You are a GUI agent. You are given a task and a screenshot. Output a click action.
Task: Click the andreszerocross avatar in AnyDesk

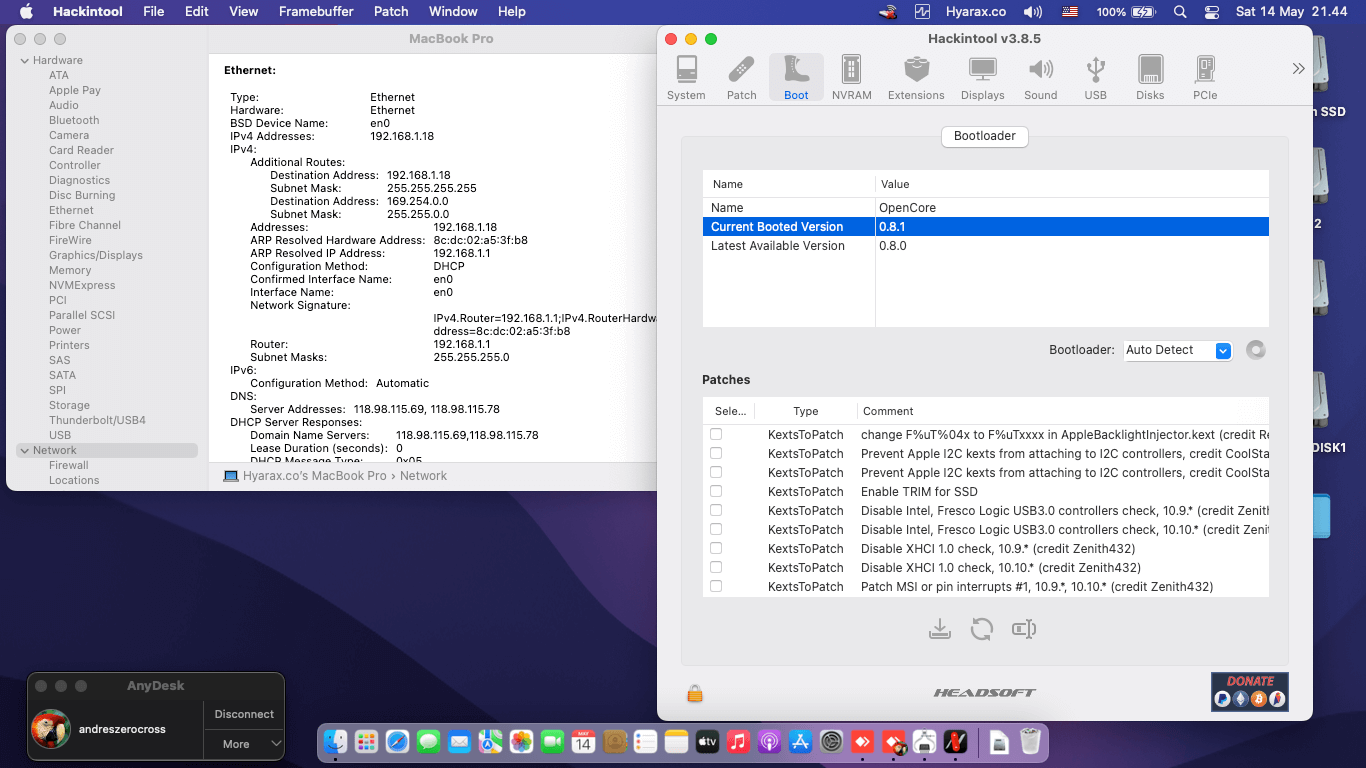pyautogui.click(x=51, y=729)
